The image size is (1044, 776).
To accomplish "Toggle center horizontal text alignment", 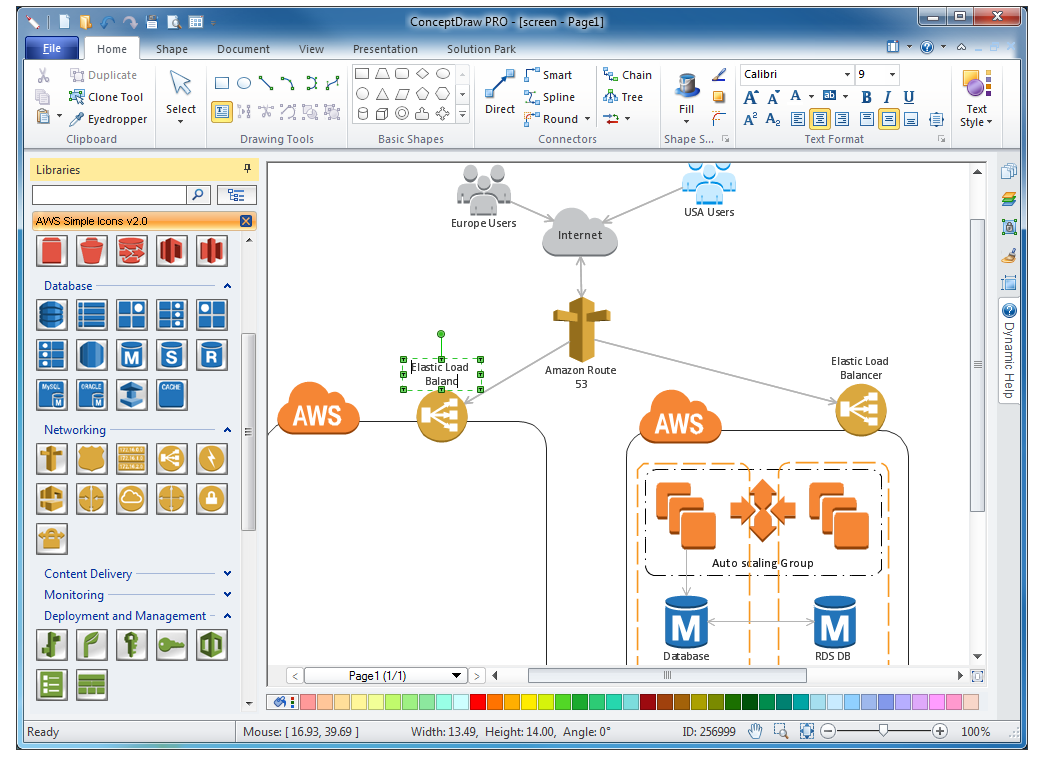I will tap(820, 119).
